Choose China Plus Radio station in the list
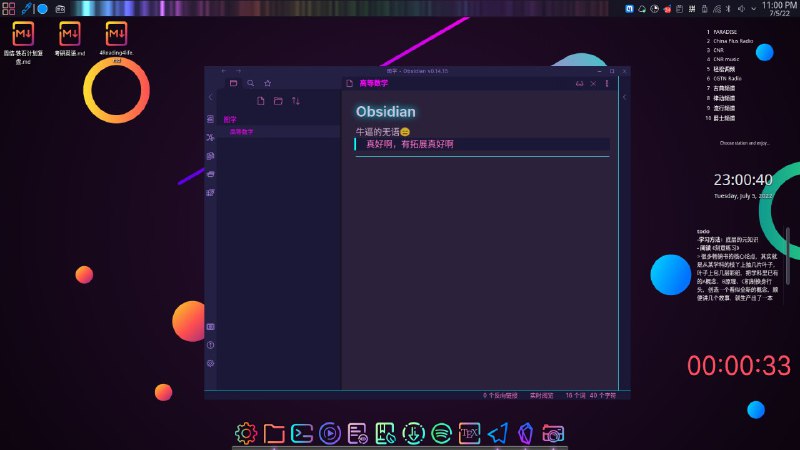This screenshot has width=800, height=450. point(733,41)
